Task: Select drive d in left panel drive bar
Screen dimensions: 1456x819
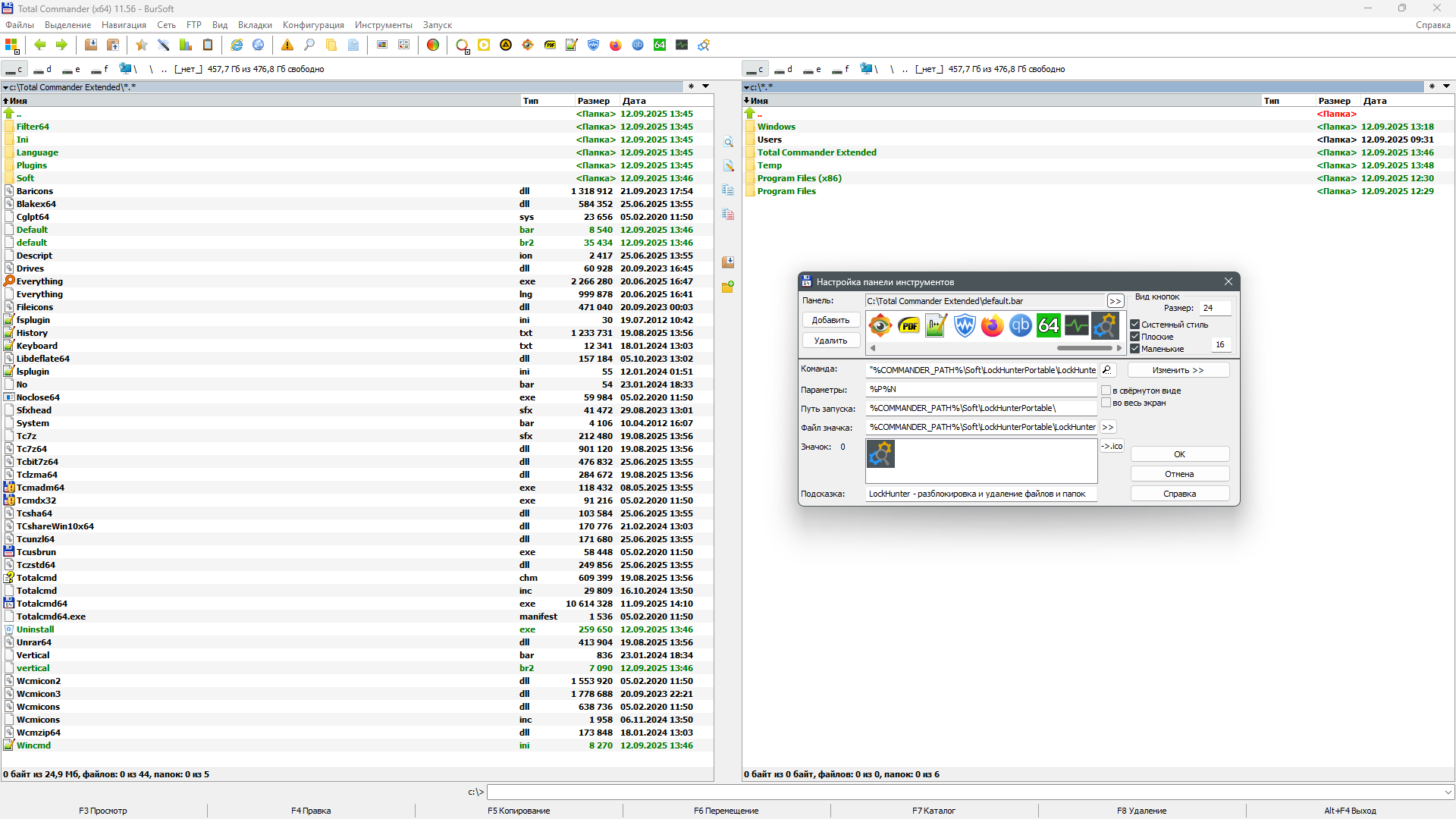Action: tap(42, 69)
